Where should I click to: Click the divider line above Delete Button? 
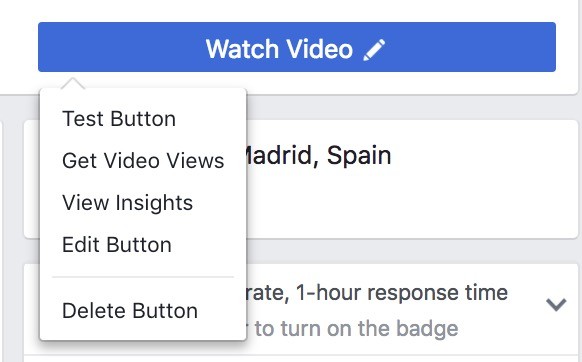point(143,277)
